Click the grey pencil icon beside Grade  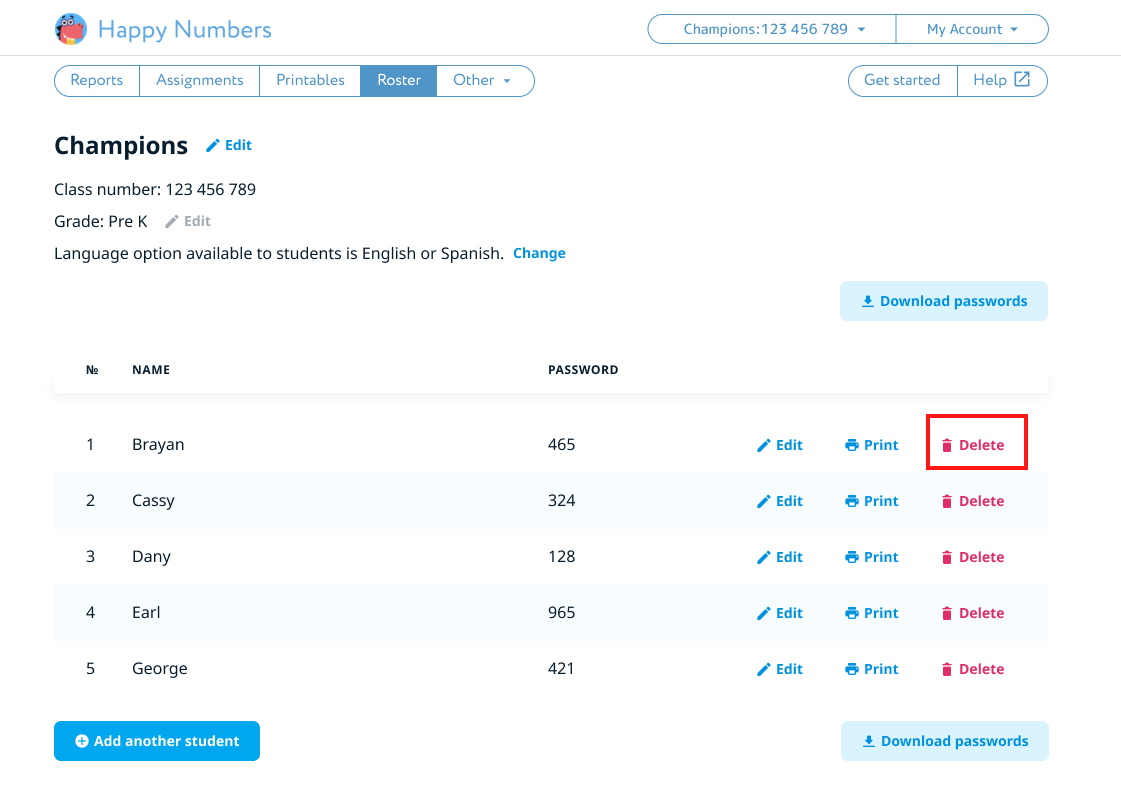172,222
